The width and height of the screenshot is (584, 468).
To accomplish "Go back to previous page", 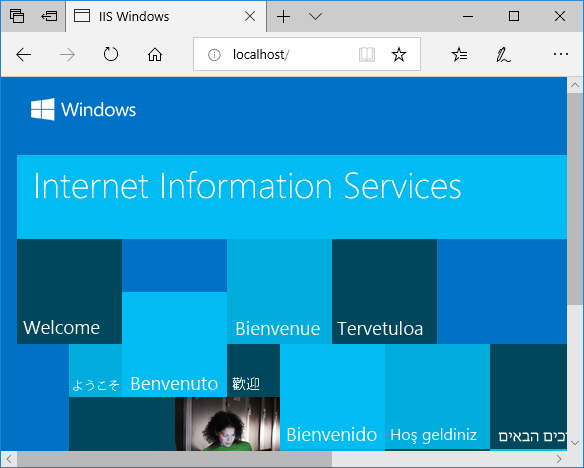I will point(23,55).
